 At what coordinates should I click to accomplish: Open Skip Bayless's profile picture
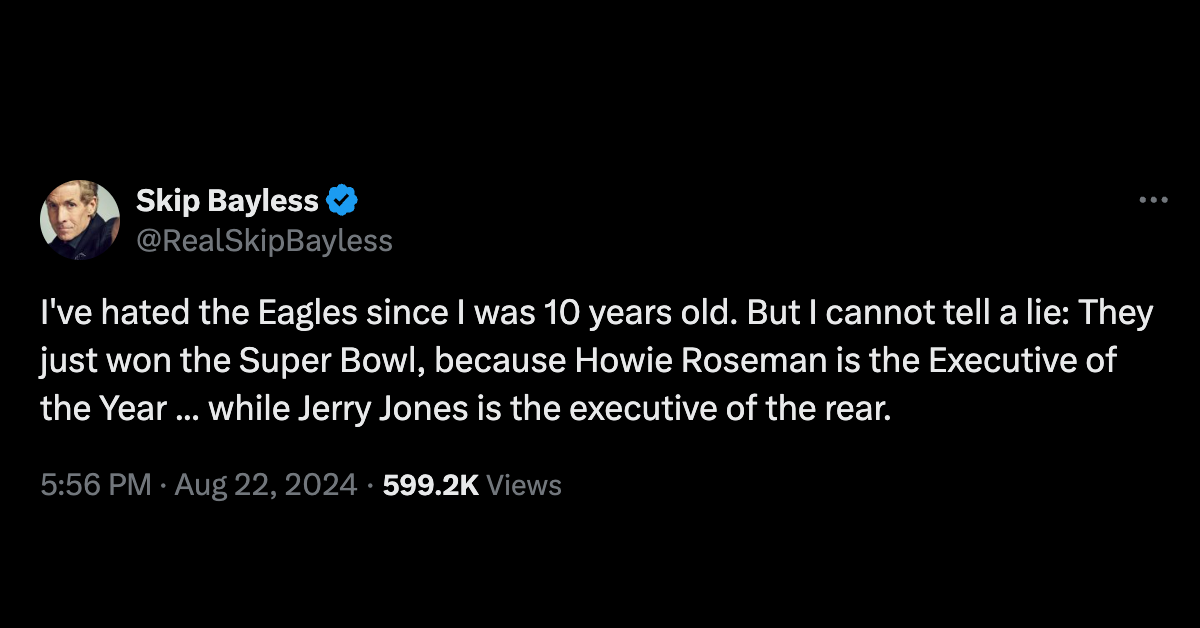pos(80,220)
